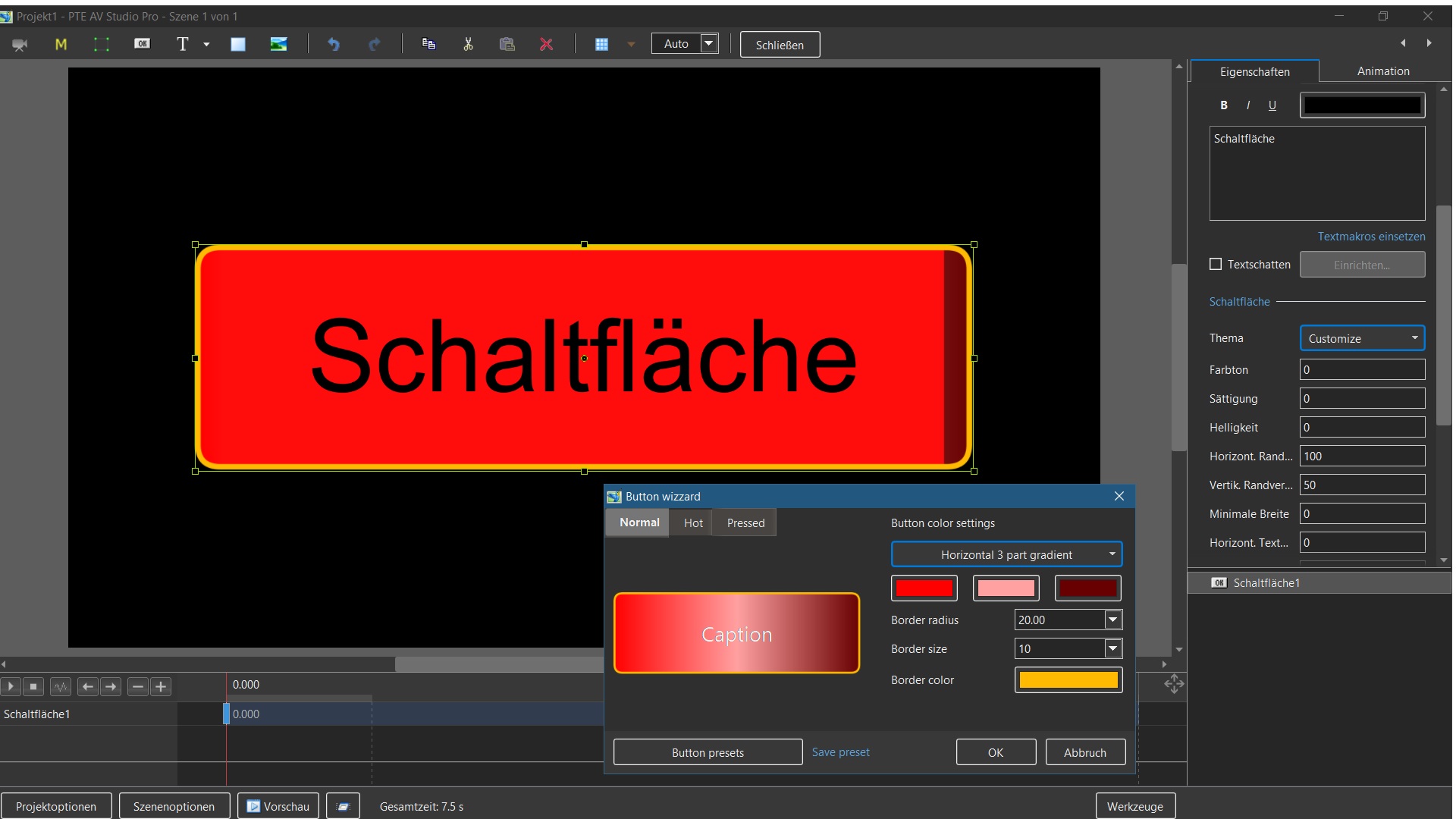This screenshot has width=1456, height=819.
Task: Toggle the grid display icon
Action: [x=601, y=45]
